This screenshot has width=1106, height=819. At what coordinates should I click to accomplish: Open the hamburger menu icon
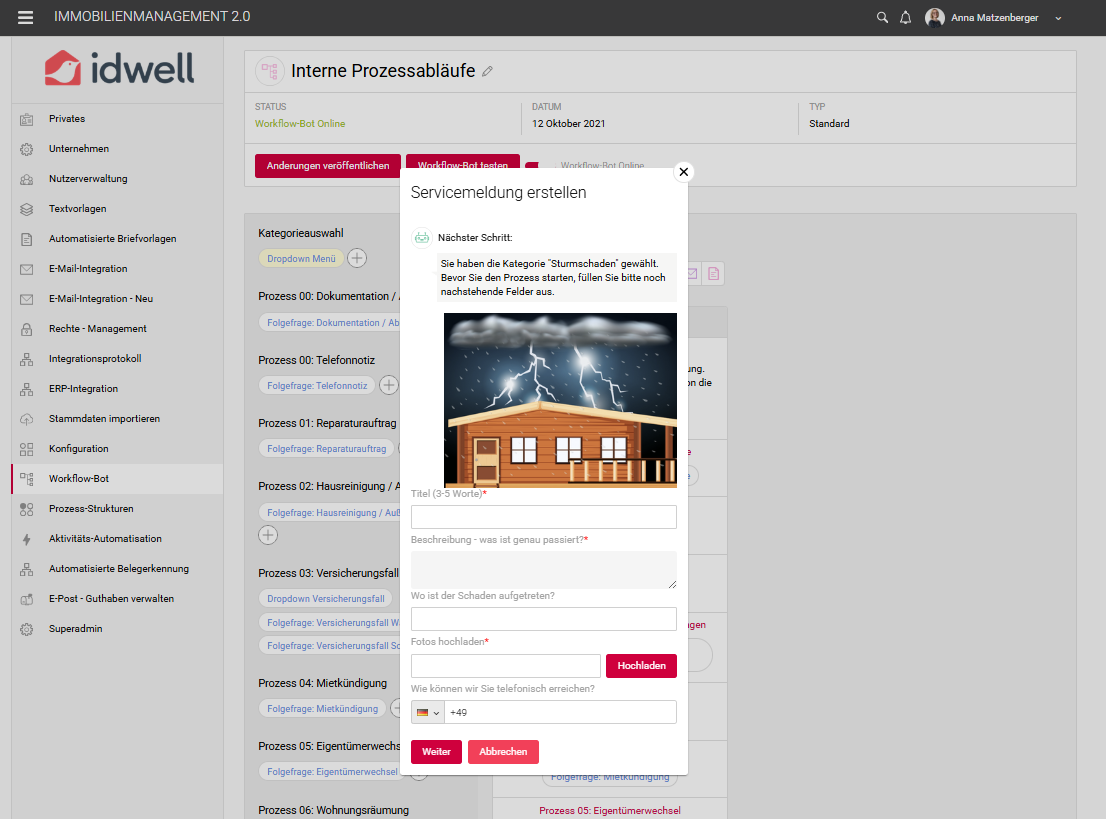(25, 18)
